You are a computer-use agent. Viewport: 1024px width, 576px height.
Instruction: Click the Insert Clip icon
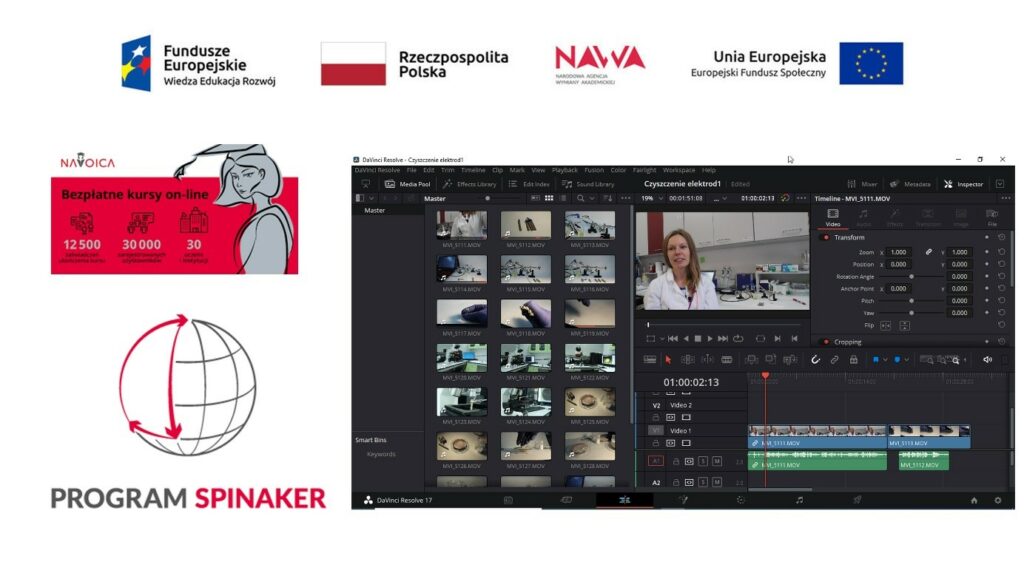pos(751,360)
